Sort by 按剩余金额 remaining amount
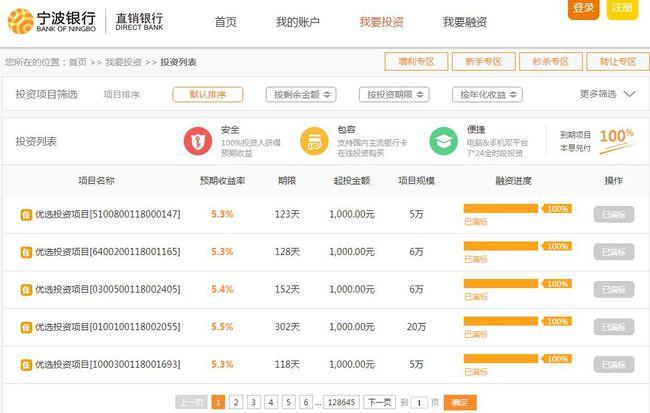The image size is (650, 413). pyautogui.click(x=301, y=95)
